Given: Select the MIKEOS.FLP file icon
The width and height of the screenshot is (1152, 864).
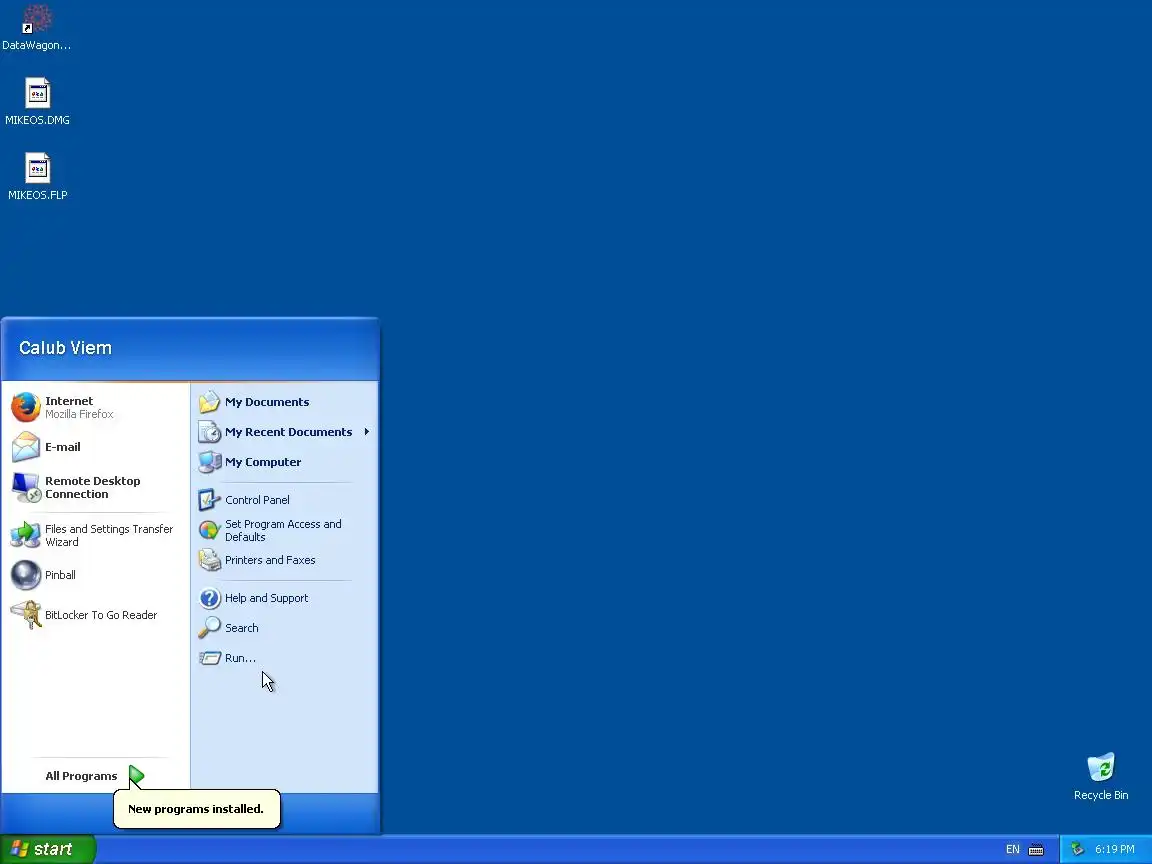Looking at the screenshot, I should 37,168.
